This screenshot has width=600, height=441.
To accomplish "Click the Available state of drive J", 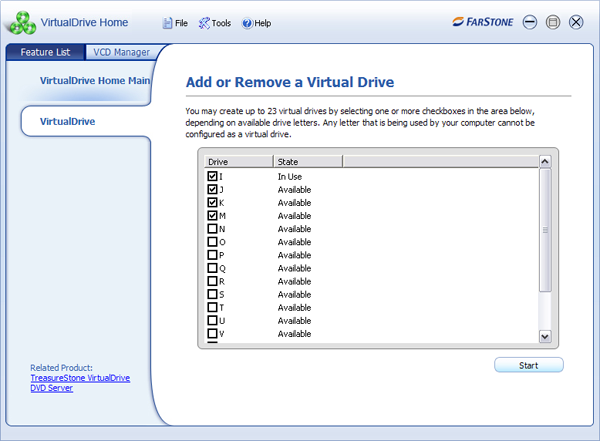I will pos(294,189).
